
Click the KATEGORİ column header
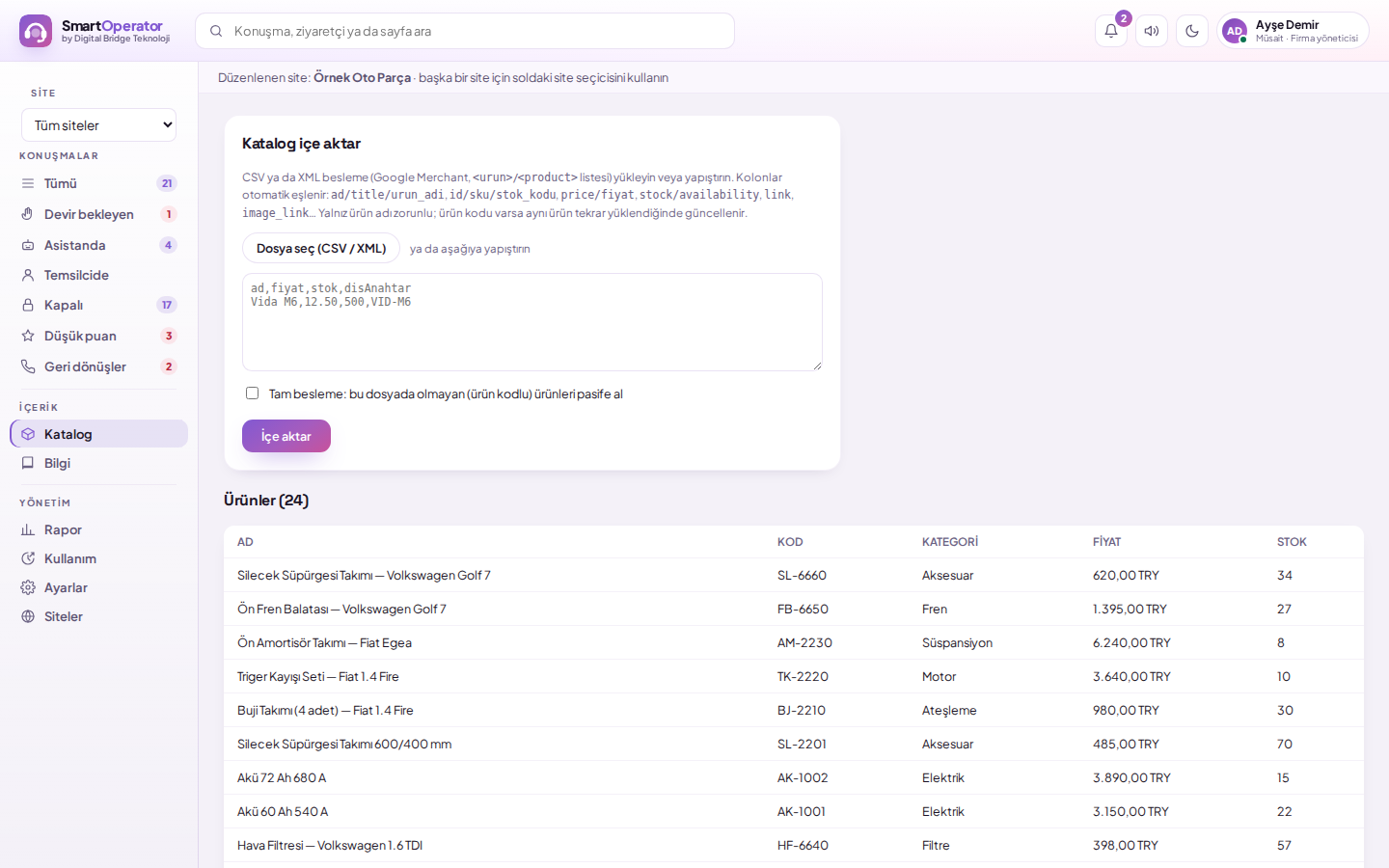pos(950,542)
